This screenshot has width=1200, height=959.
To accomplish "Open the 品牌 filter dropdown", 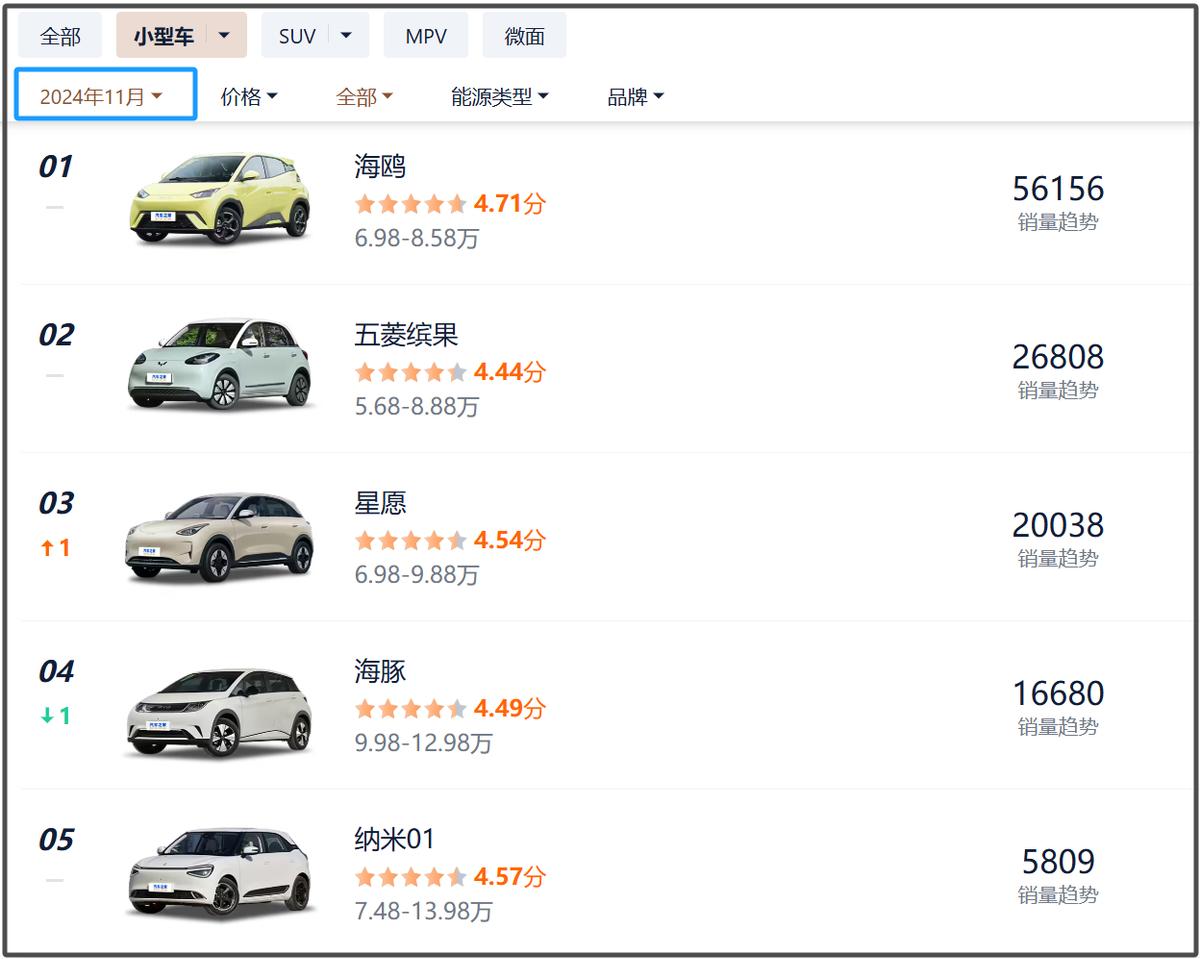I will 636,97.
